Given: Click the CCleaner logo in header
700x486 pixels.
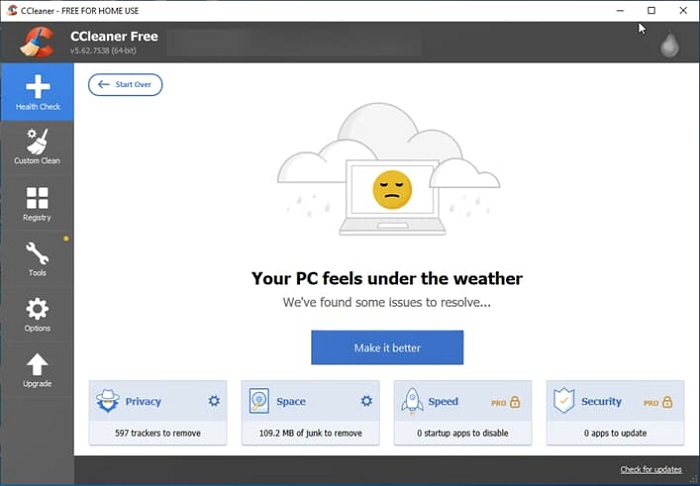Looking at the screenshot, I should (37, 44).
